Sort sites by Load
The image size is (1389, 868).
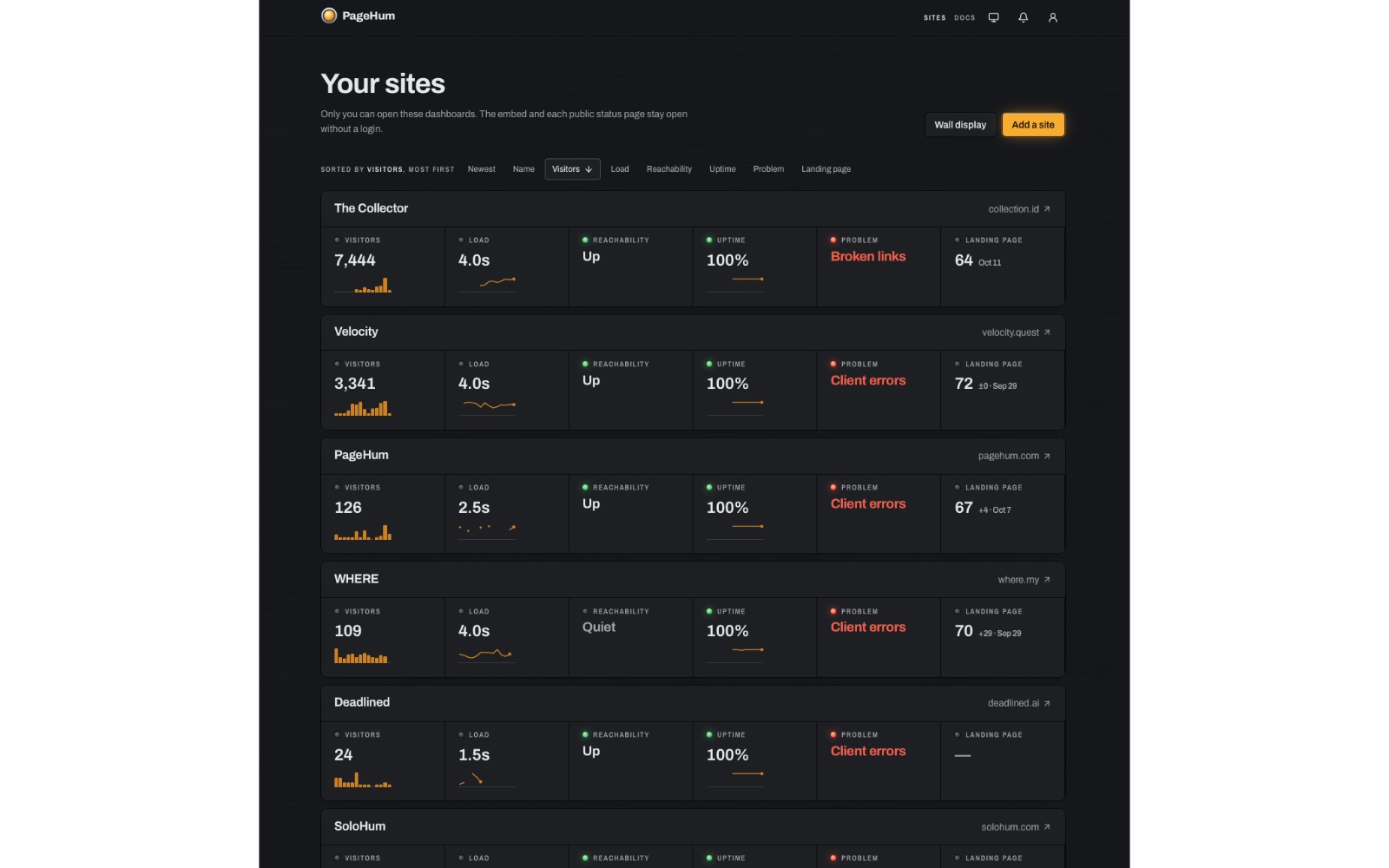[x=620, y=169]
